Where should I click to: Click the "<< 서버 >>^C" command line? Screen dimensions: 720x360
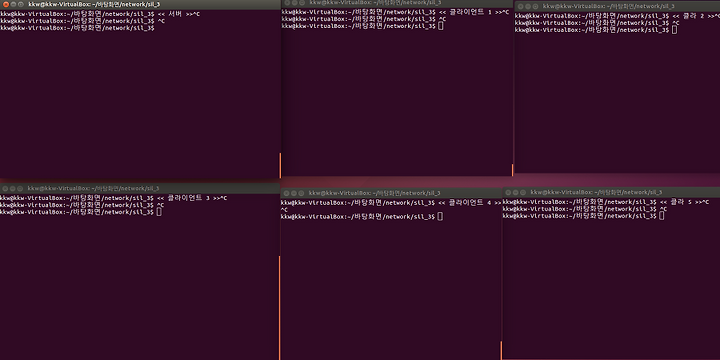179,14
